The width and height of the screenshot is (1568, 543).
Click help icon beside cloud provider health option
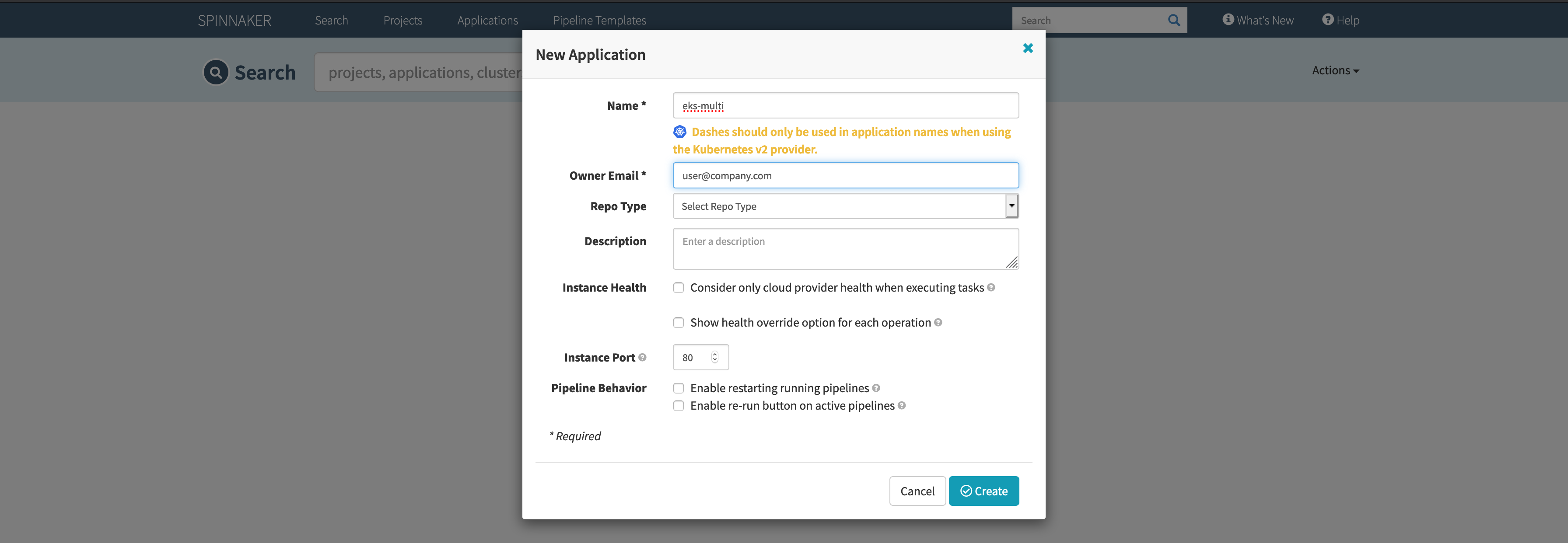click(991, 288)
